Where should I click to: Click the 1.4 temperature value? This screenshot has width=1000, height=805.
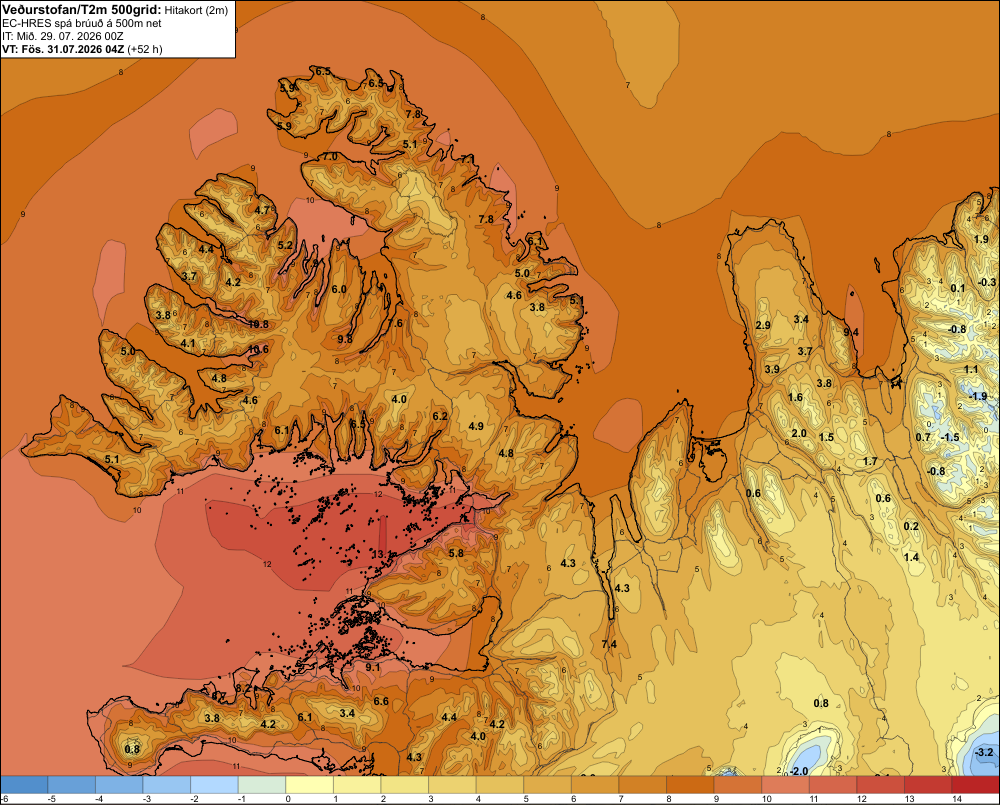click(911, 557)
